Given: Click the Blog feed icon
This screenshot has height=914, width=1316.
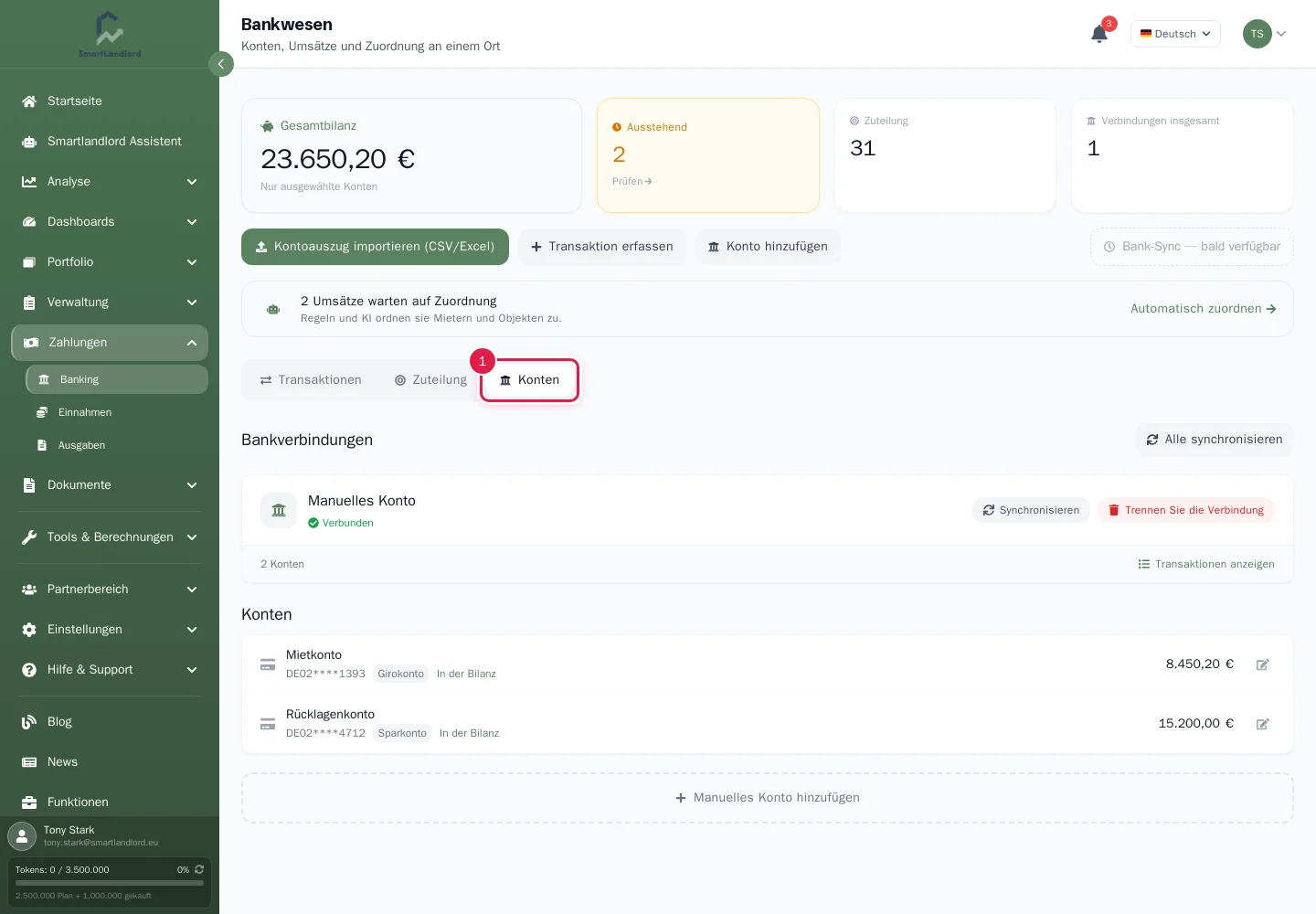Looking at the screenshot, I should pos(29,722).
